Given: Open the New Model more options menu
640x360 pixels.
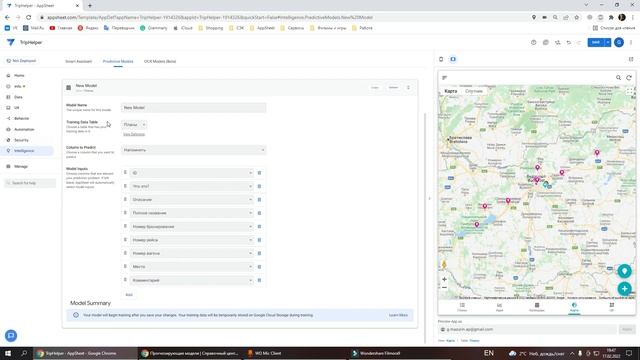Looking at the screenshot, I should click(408, 87).
